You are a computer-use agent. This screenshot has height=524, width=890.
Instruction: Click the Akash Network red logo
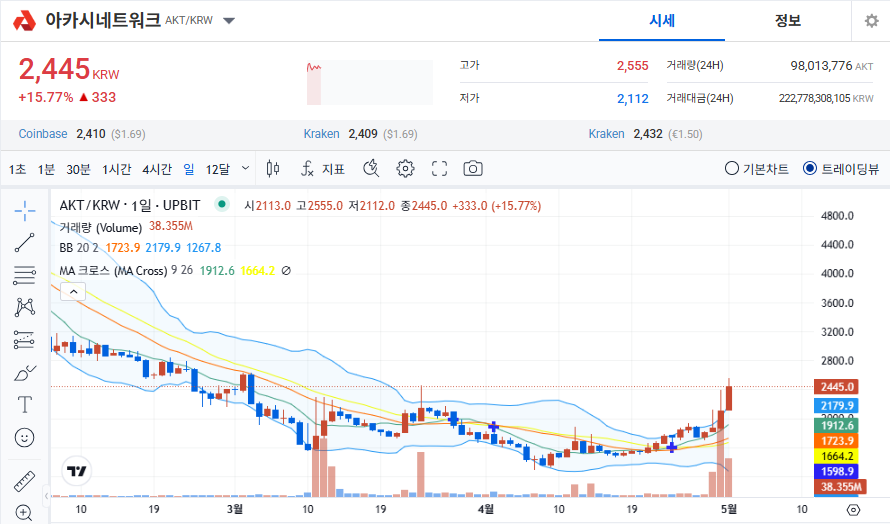click(24, 21)
